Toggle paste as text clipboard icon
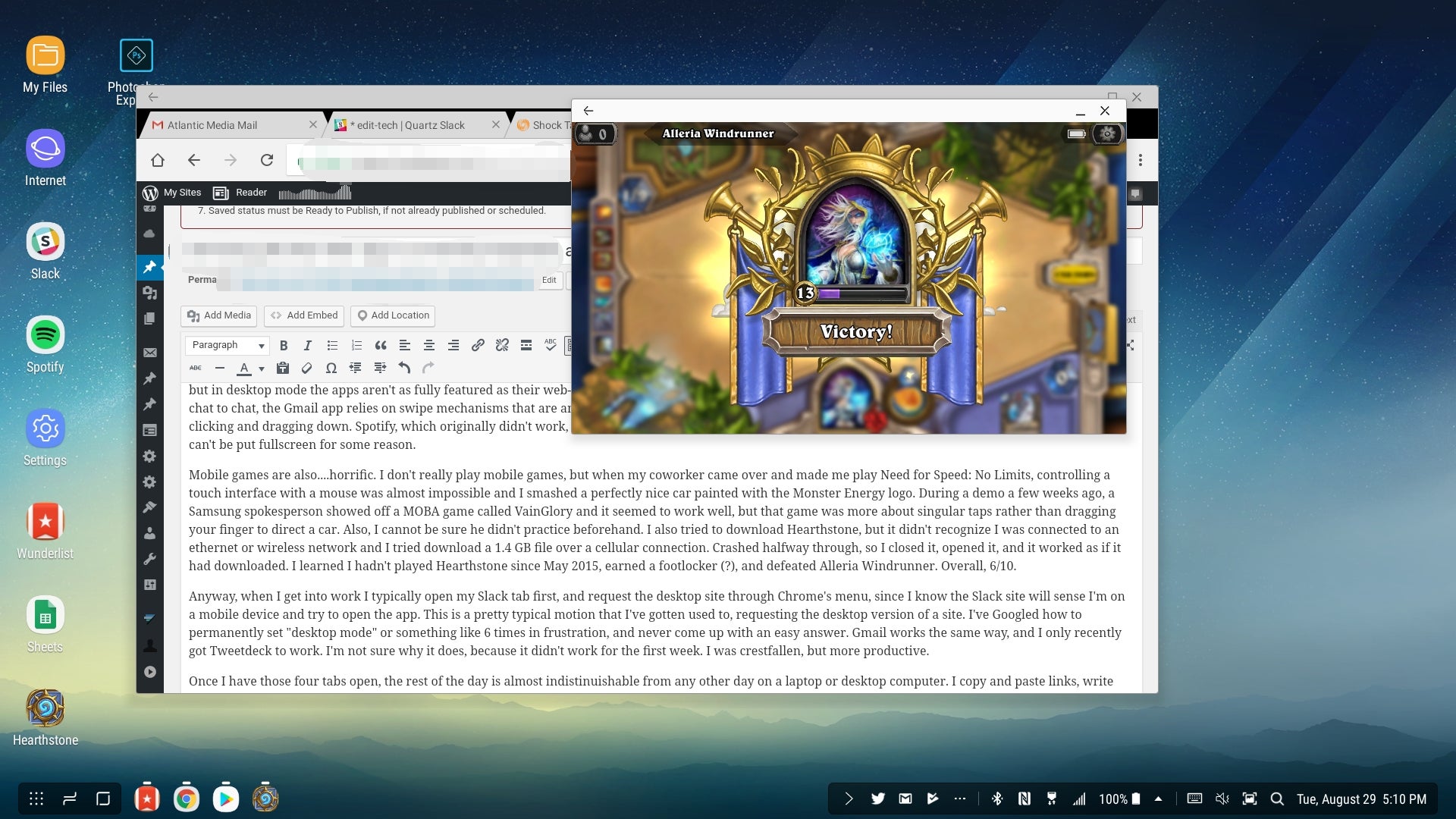This screenshot has width=1456, height=819. click(x=283, y=369)
